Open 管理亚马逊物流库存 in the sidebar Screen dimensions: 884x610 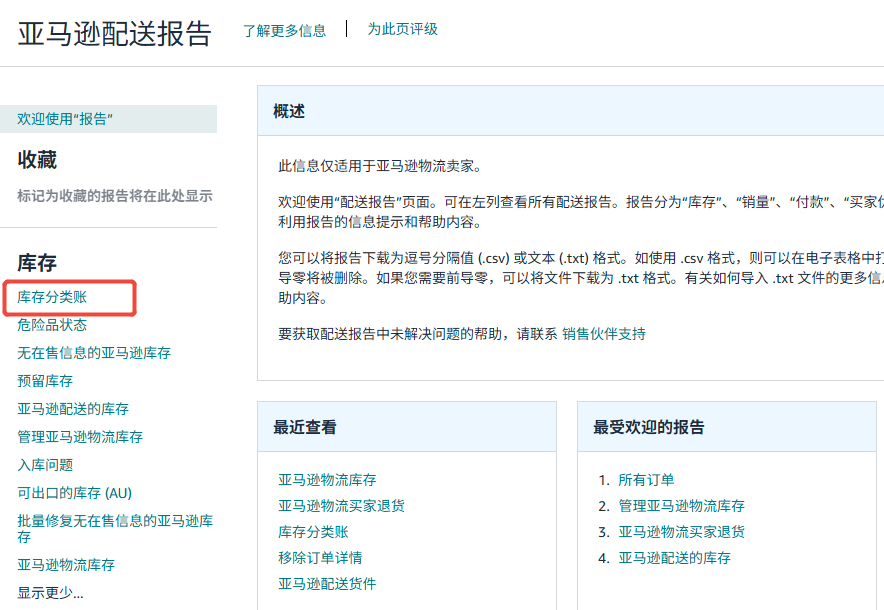click(x=79, y=437)
